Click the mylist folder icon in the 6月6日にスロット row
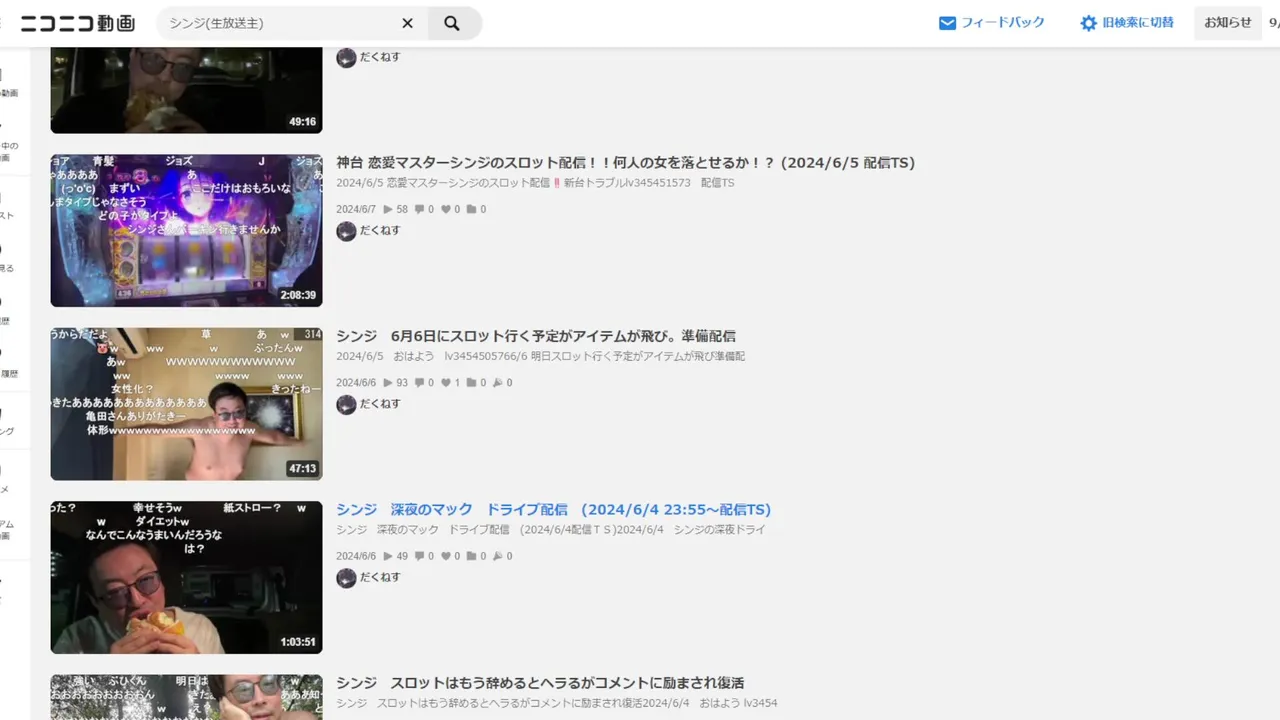Screen dimensions: 1280x720 click(x=472, y=383)
